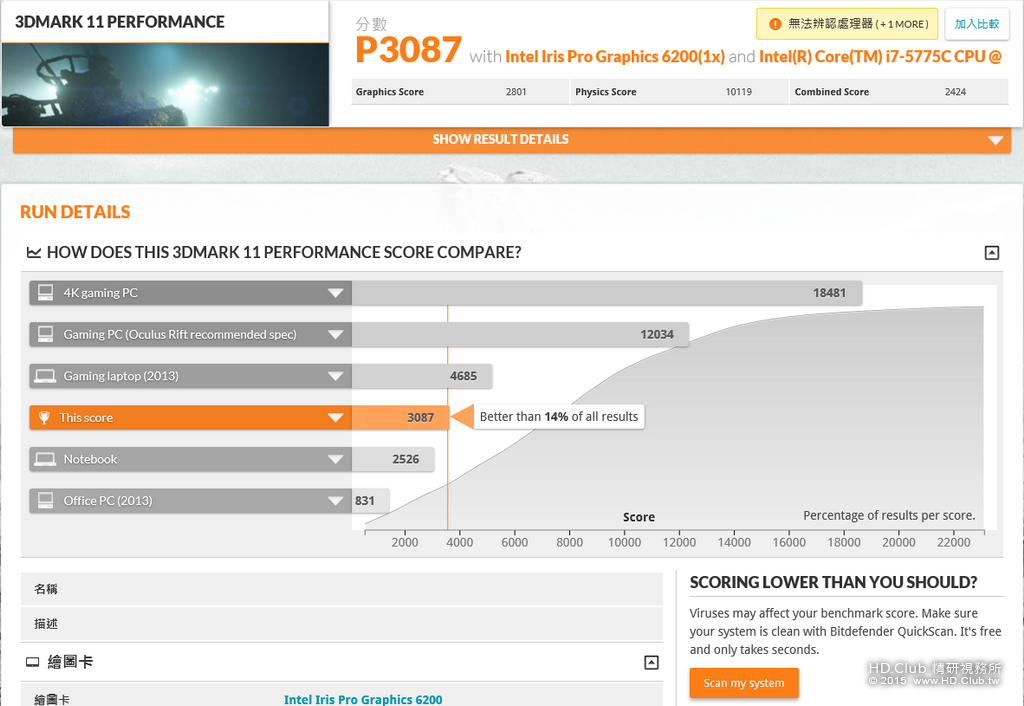The width and height of the screenshot is (1024, 706).
Task: Click the Physics Score 10119 cell
Action: coord(679,92)
